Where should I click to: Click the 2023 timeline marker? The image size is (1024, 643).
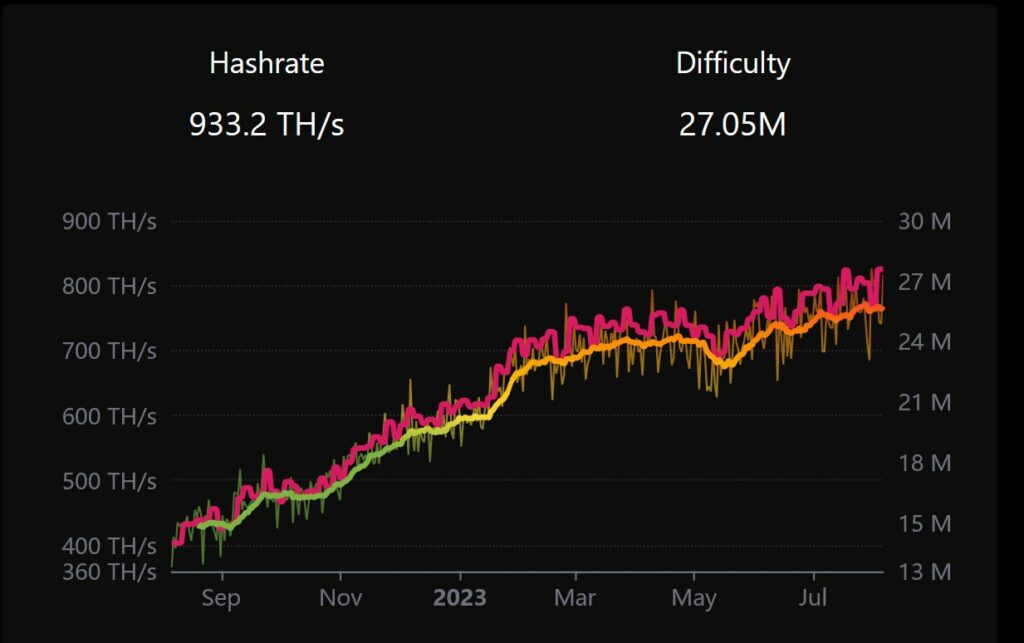[x=460, y=597]
